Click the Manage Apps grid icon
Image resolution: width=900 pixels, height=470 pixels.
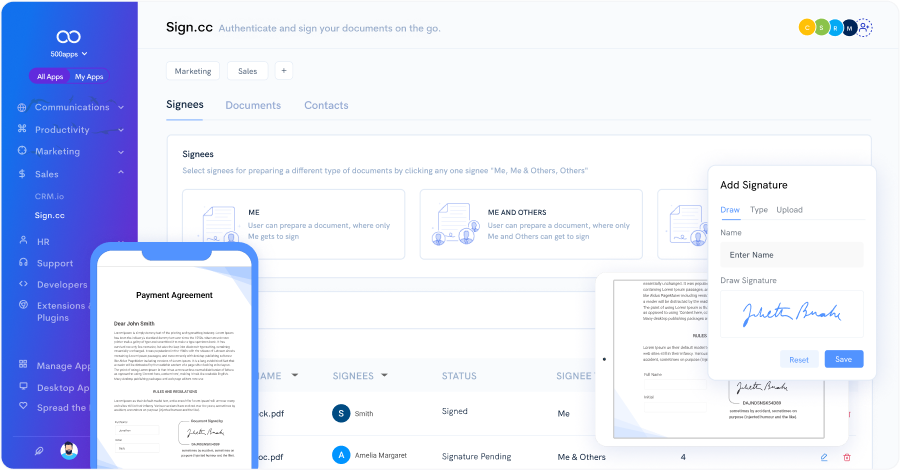coord(23,364)
